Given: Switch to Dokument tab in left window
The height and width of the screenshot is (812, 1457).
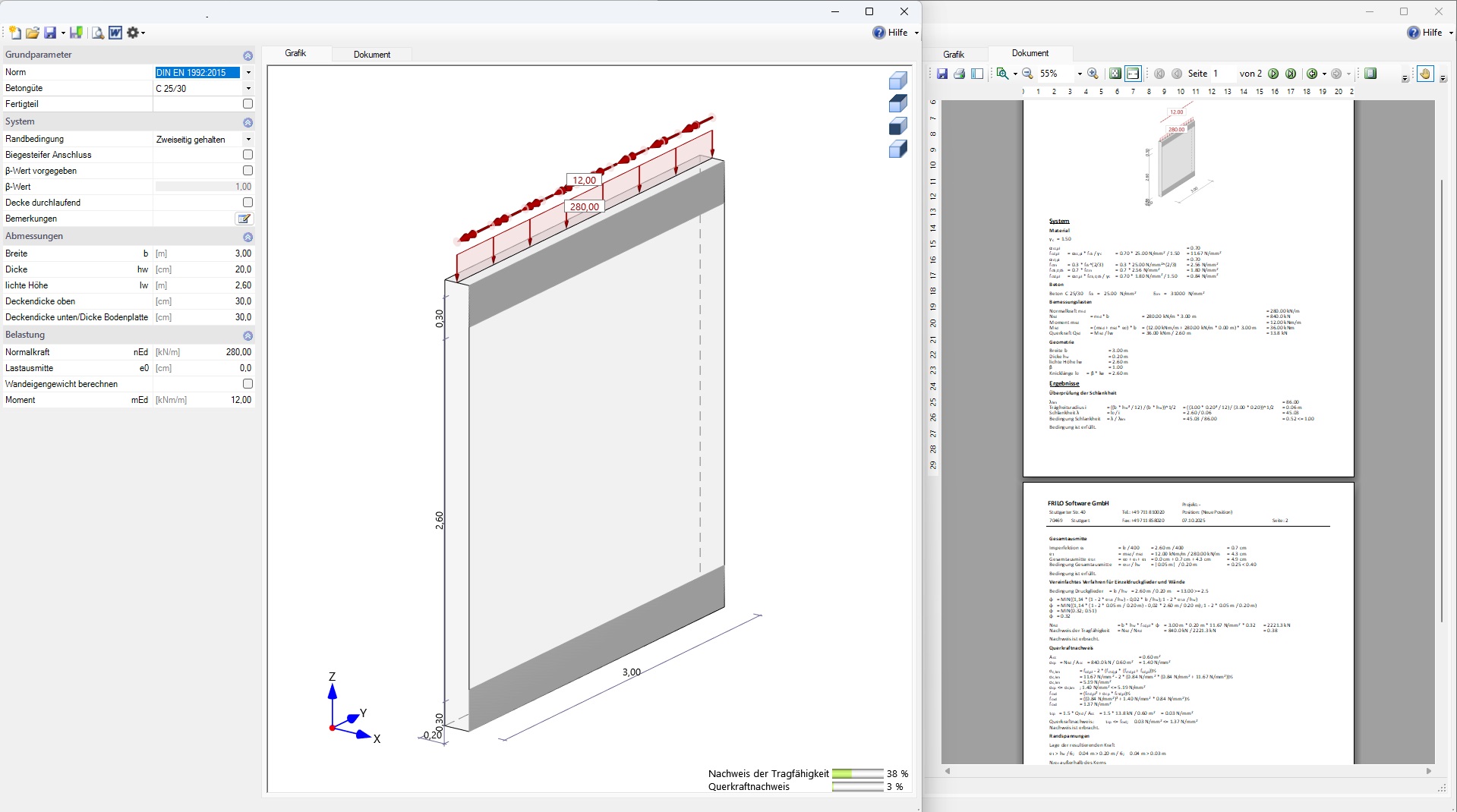Looking at the screenshot, I should click(372, 55).
